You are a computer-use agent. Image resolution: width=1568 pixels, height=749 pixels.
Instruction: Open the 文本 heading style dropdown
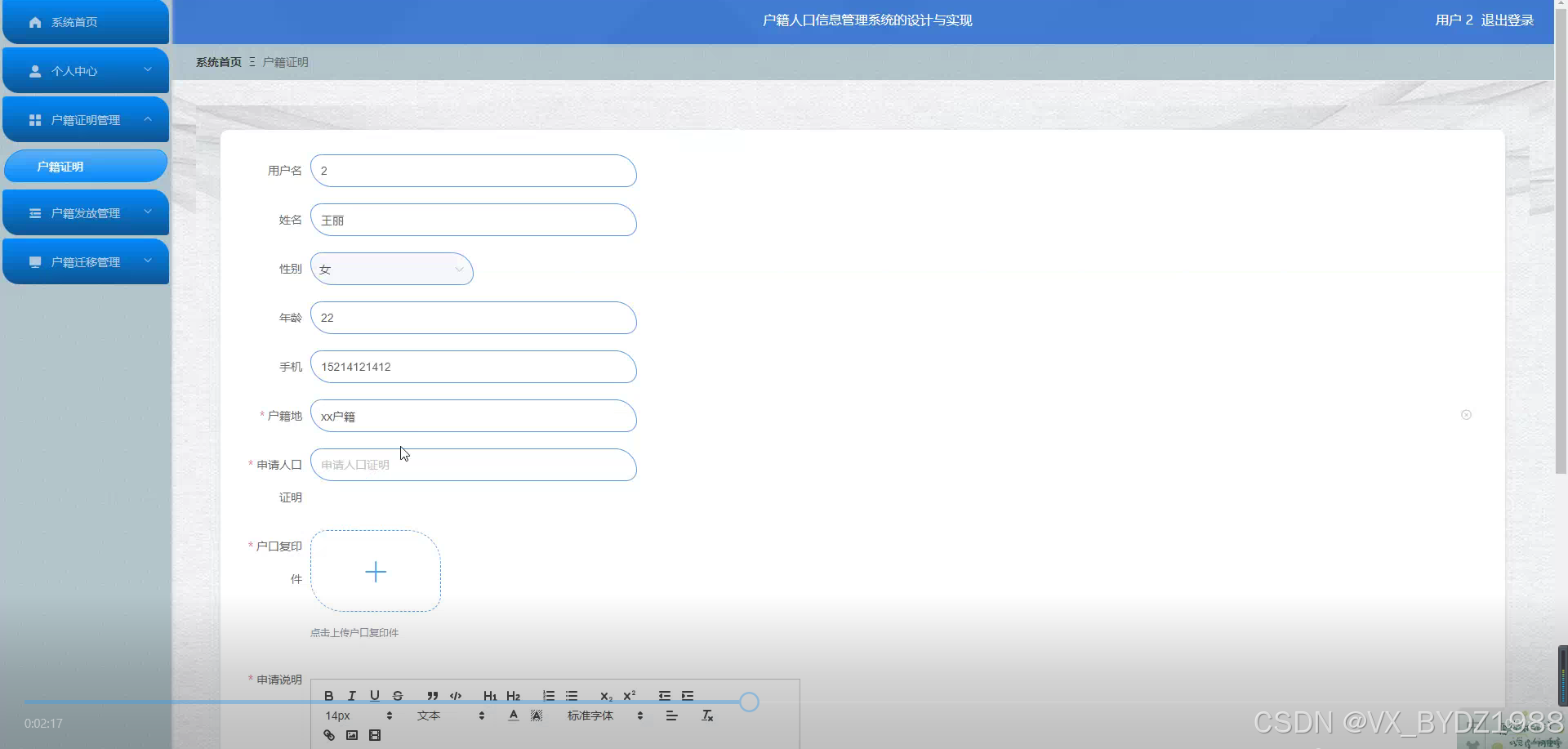(x=451, y=716)
